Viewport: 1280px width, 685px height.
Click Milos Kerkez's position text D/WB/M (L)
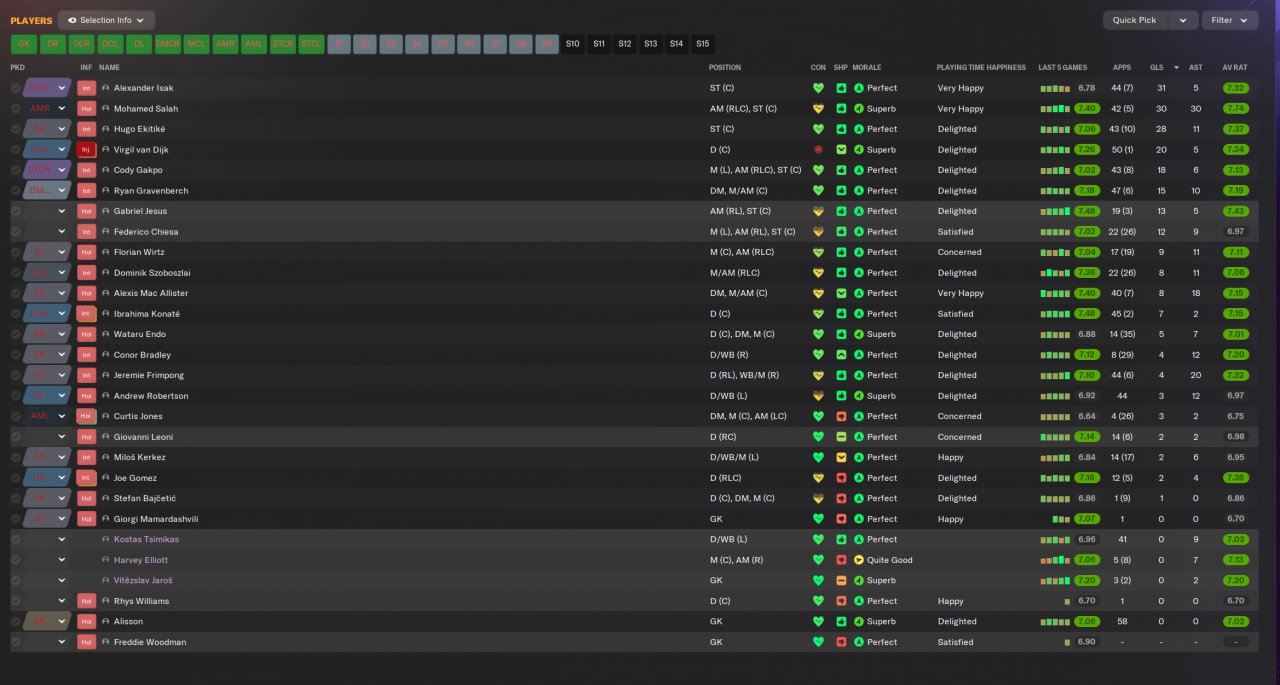tap(733, 457)
